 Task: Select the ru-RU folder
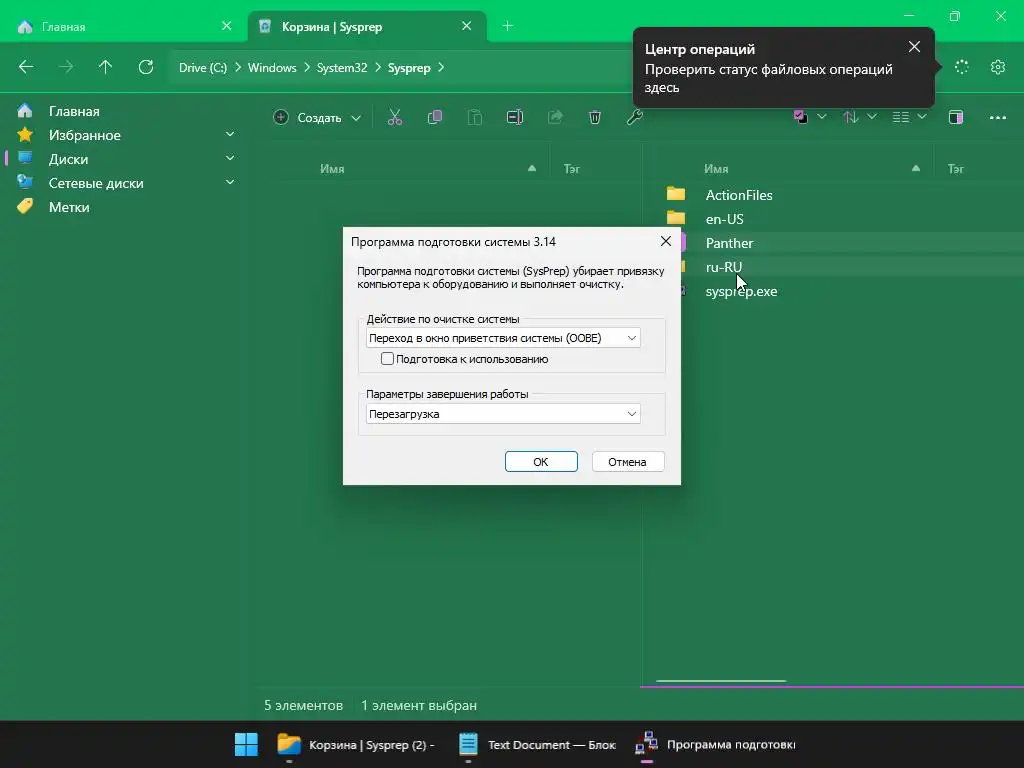(724, 267)
